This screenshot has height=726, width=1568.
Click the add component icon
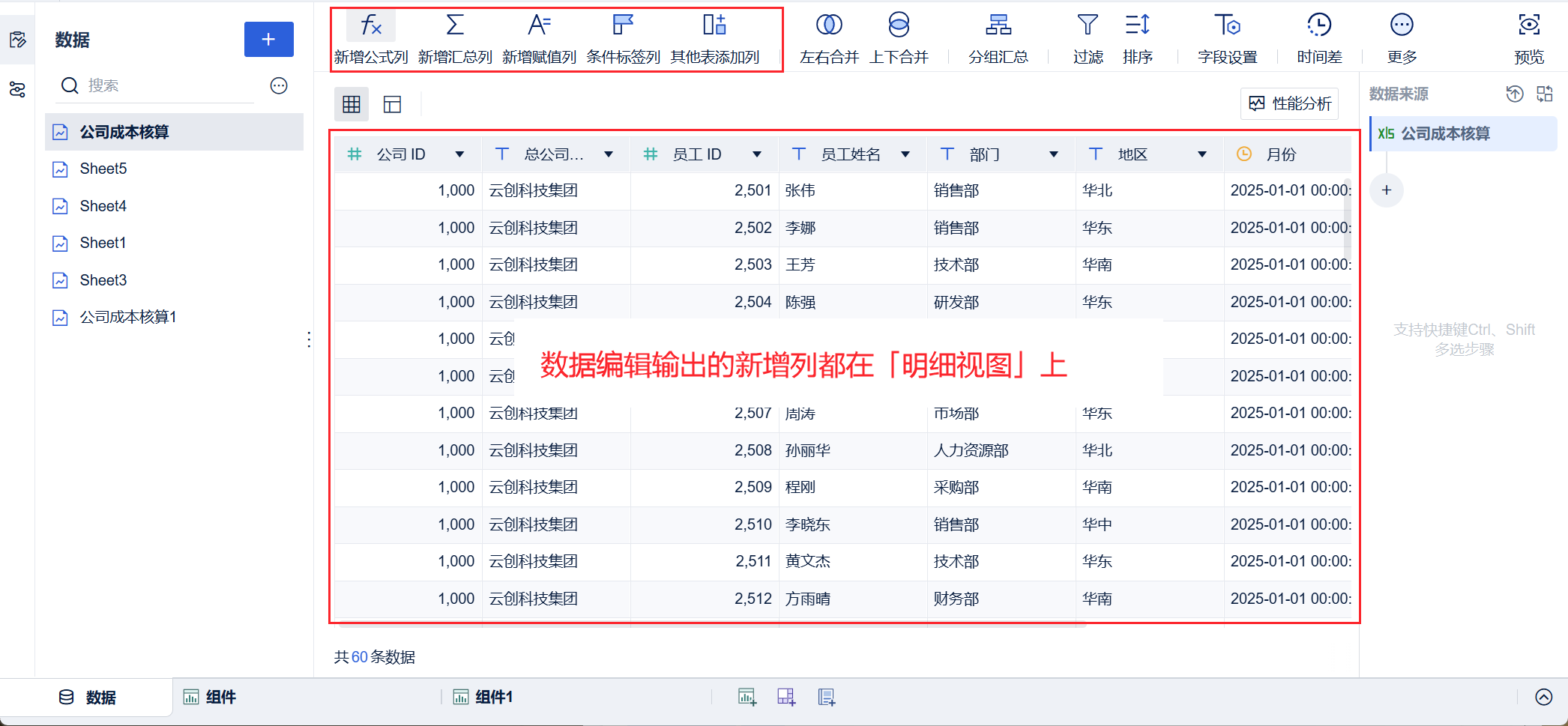(747, 698)
